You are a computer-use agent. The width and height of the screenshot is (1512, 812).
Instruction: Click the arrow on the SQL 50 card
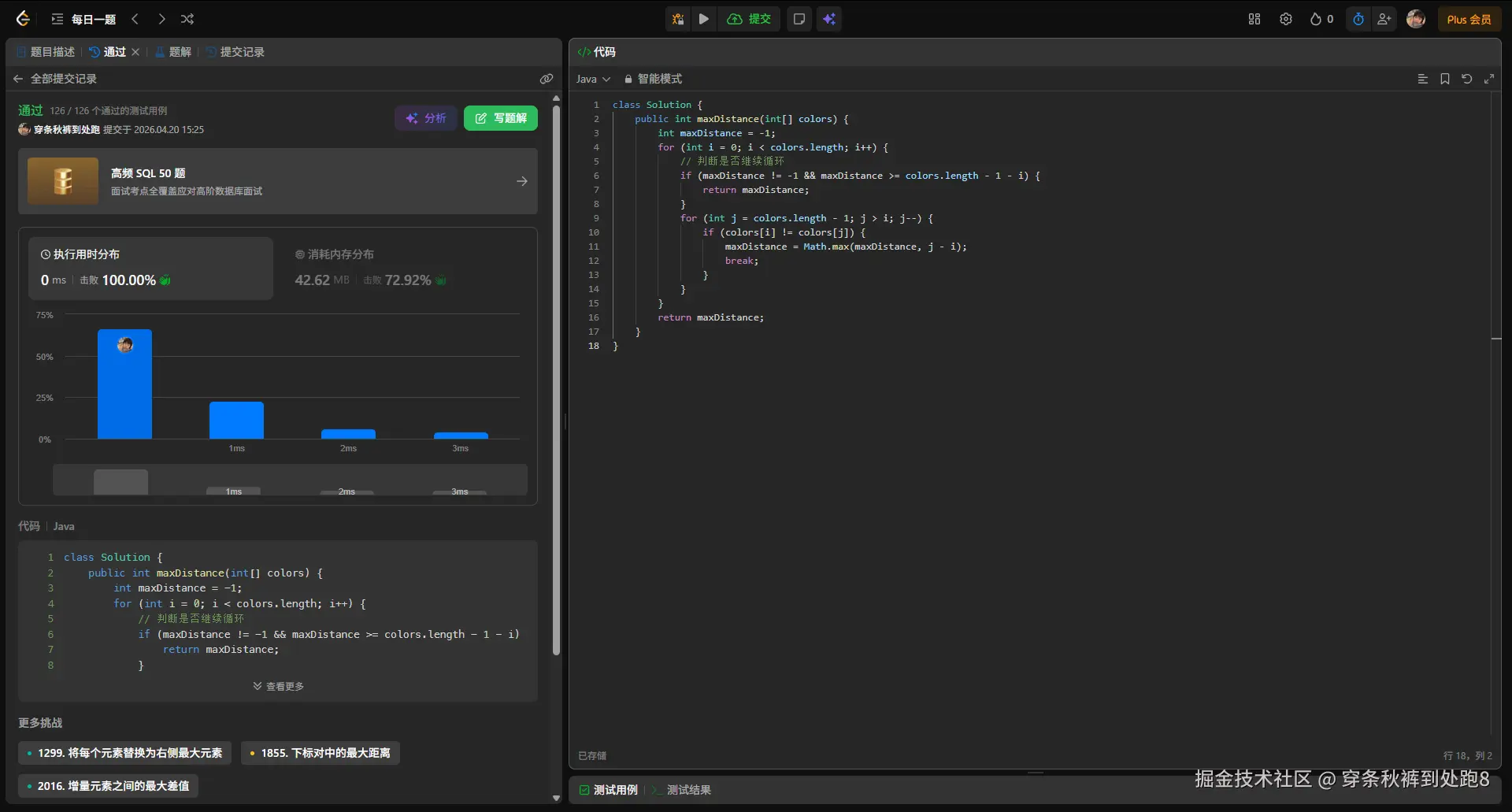(522, 181)
